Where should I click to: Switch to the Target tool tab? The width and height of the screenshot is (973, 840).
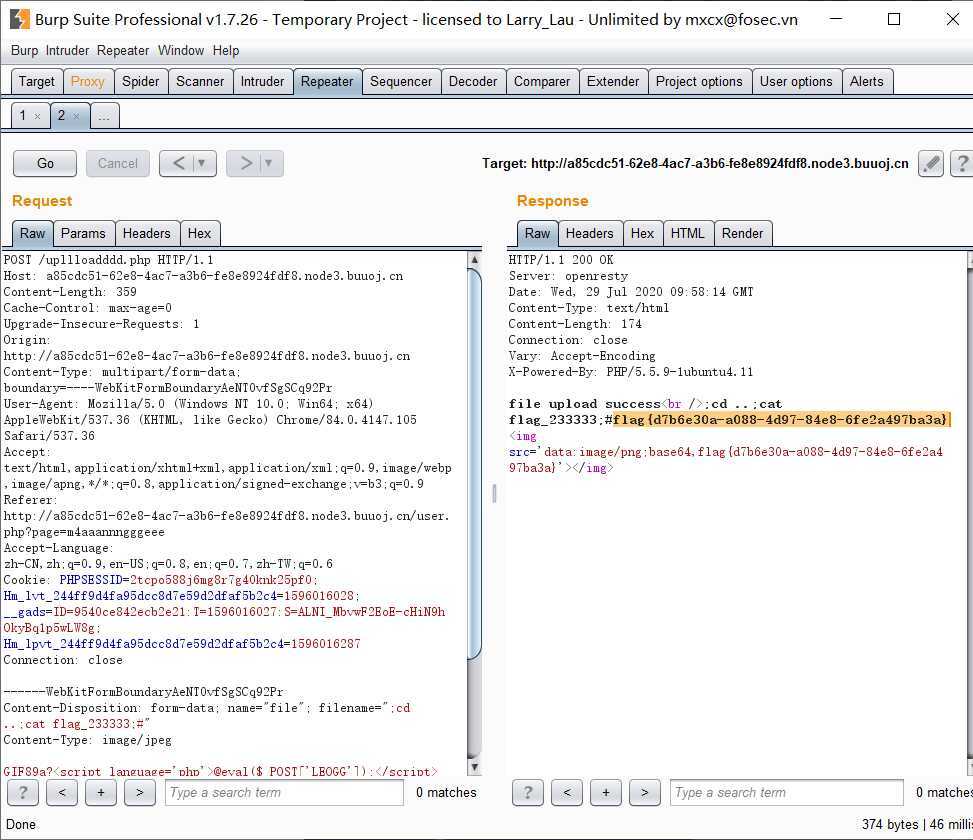point(37,81)
